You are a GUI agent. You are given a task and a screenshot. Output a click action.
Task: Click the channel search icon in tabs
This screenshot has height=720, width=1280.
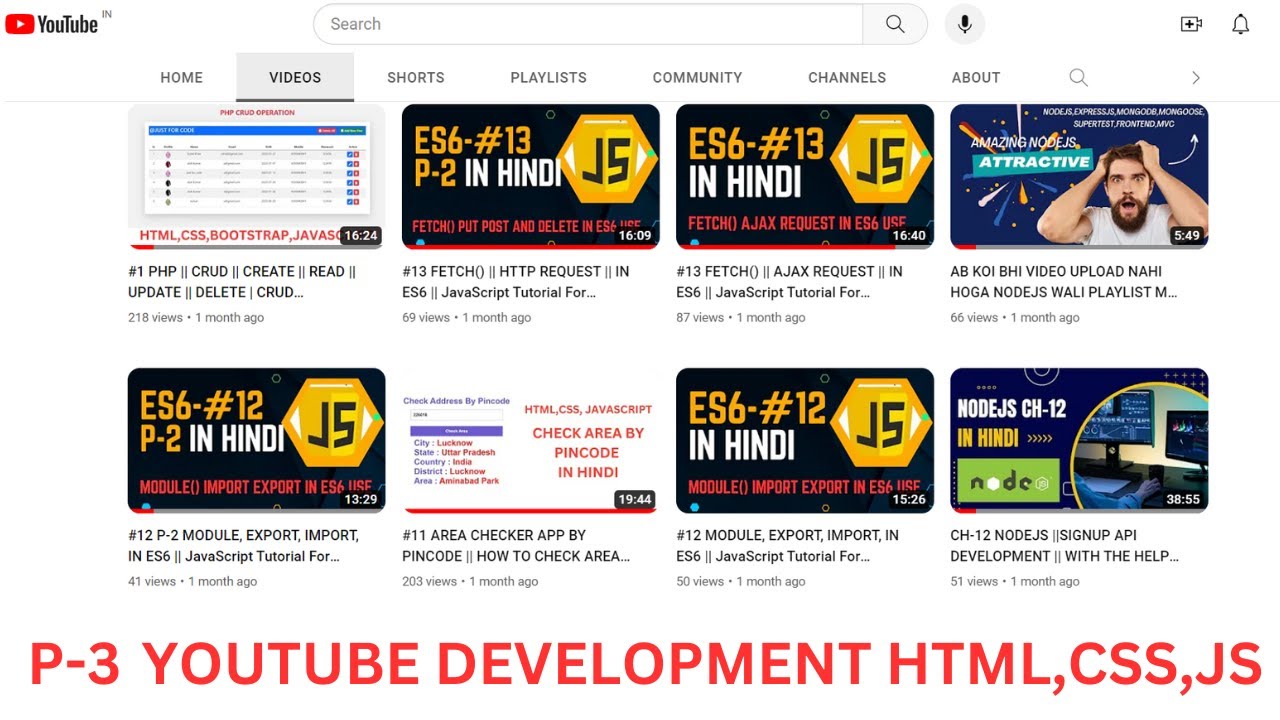click(1078, 77)
